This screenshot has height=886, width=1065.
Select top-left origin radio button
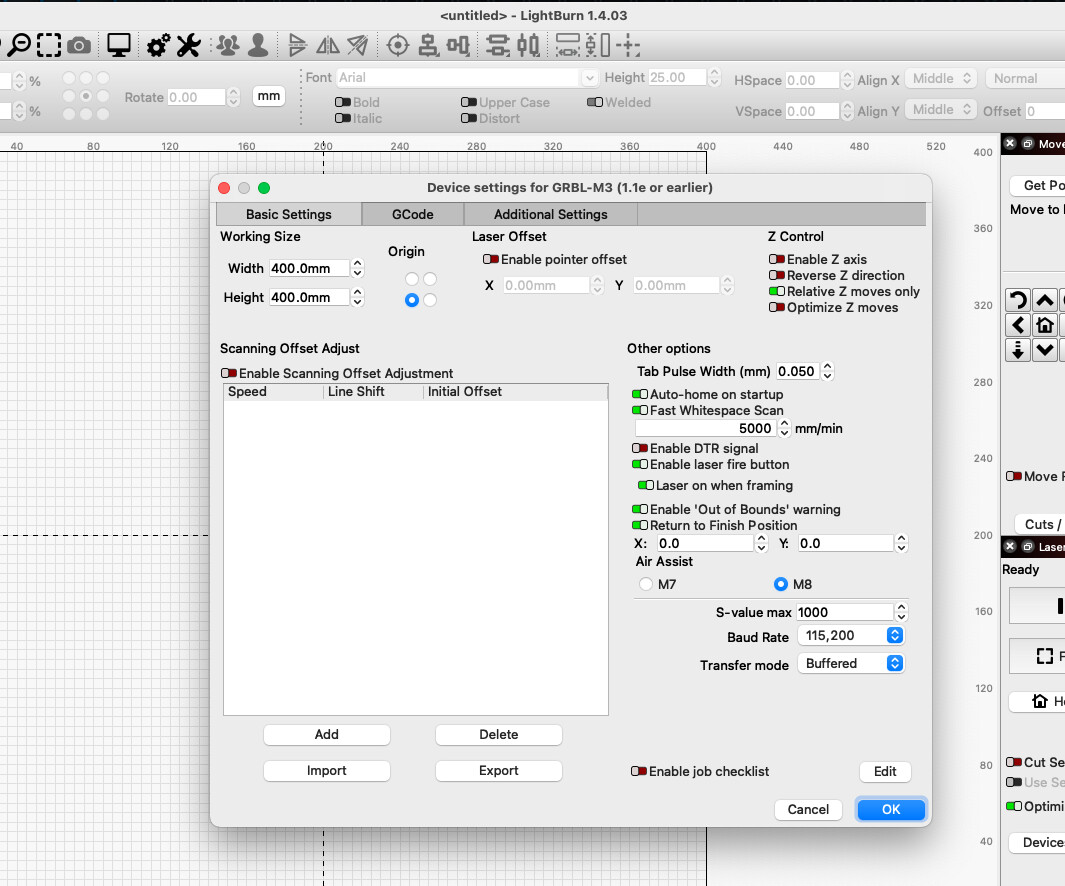click(412, 279)
